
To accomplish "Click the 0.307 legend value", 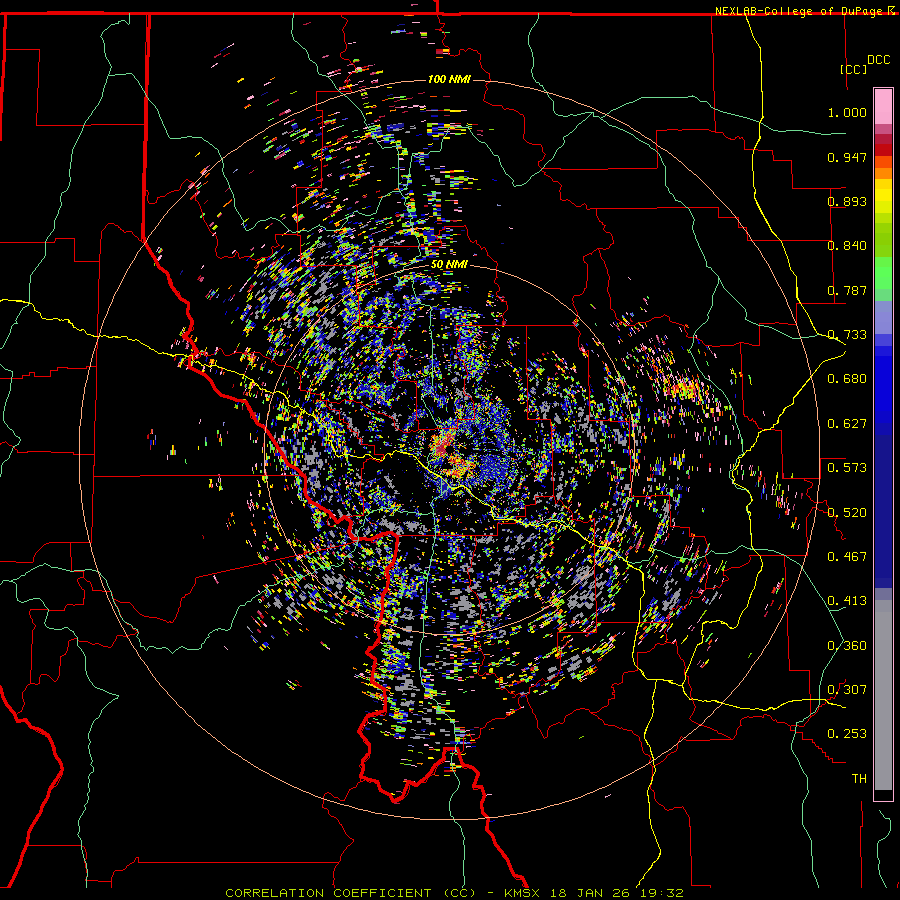I will 847,690.
